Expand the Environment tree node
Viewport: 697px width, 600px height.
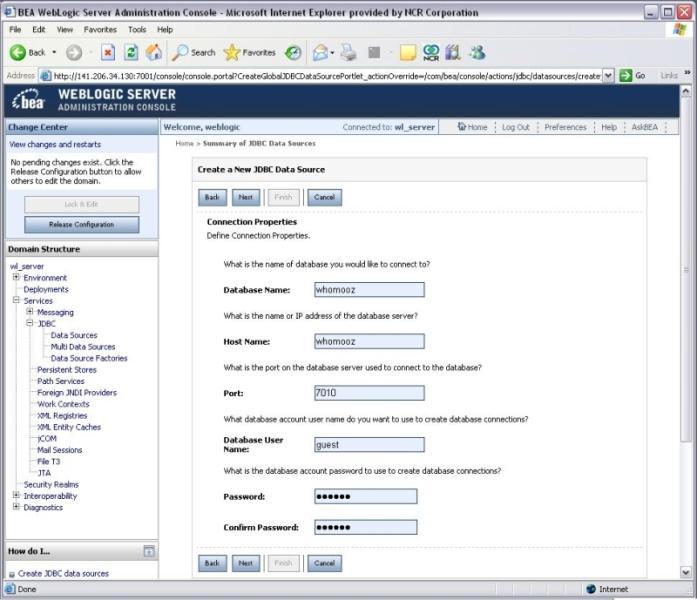(16, 277)
